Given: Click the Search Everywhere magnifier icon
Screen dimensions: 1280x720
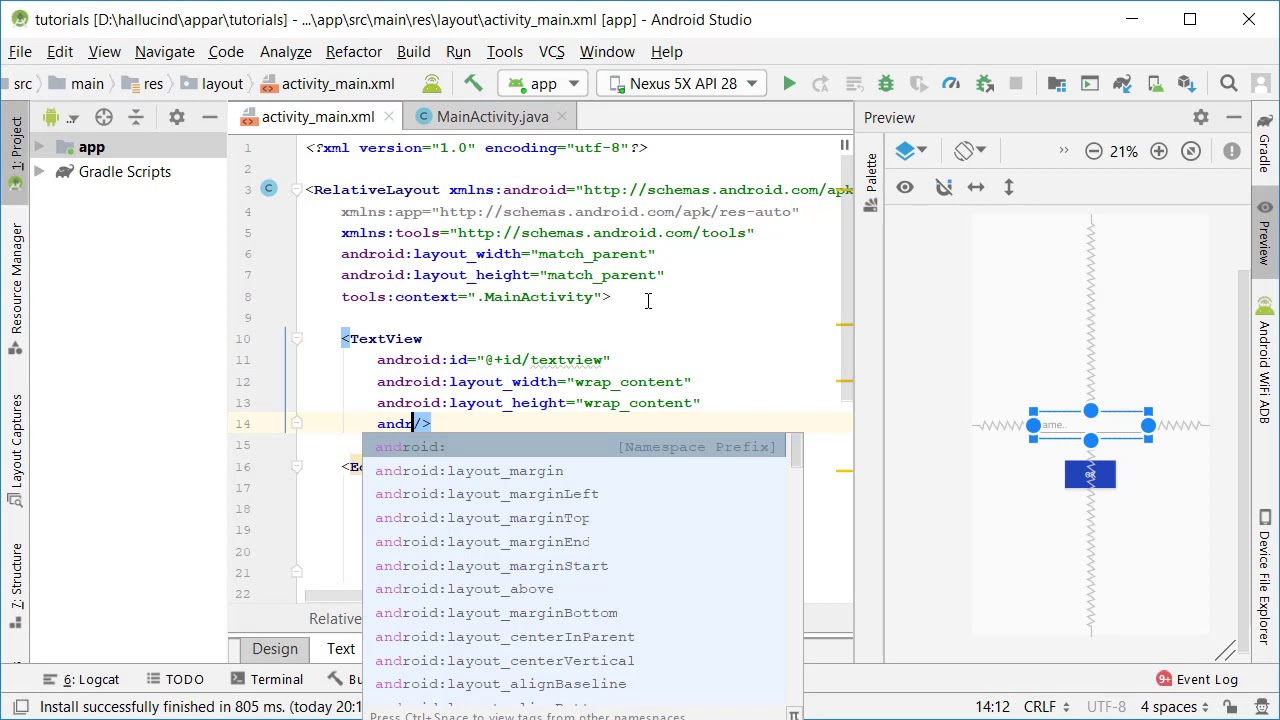Looking at the screenshot, I should [1229, 84].
